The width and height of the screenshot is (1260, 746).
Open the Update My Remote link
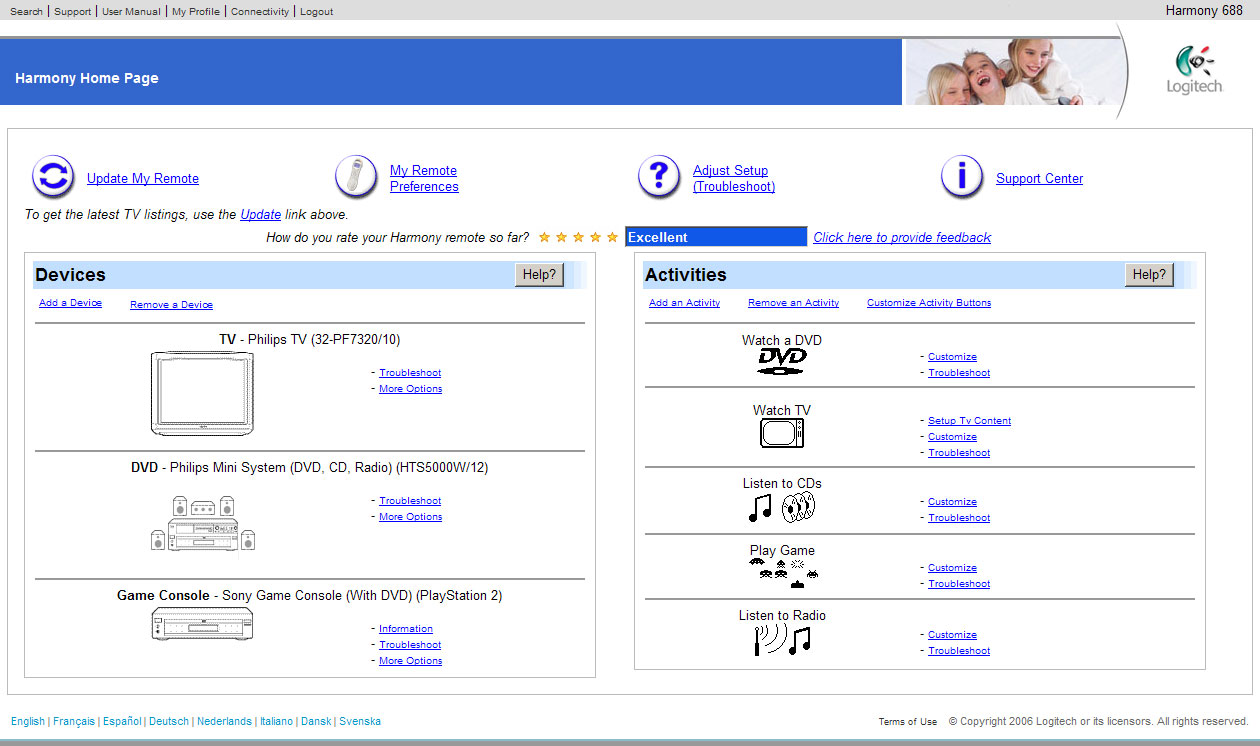click(x=143, y=179)
